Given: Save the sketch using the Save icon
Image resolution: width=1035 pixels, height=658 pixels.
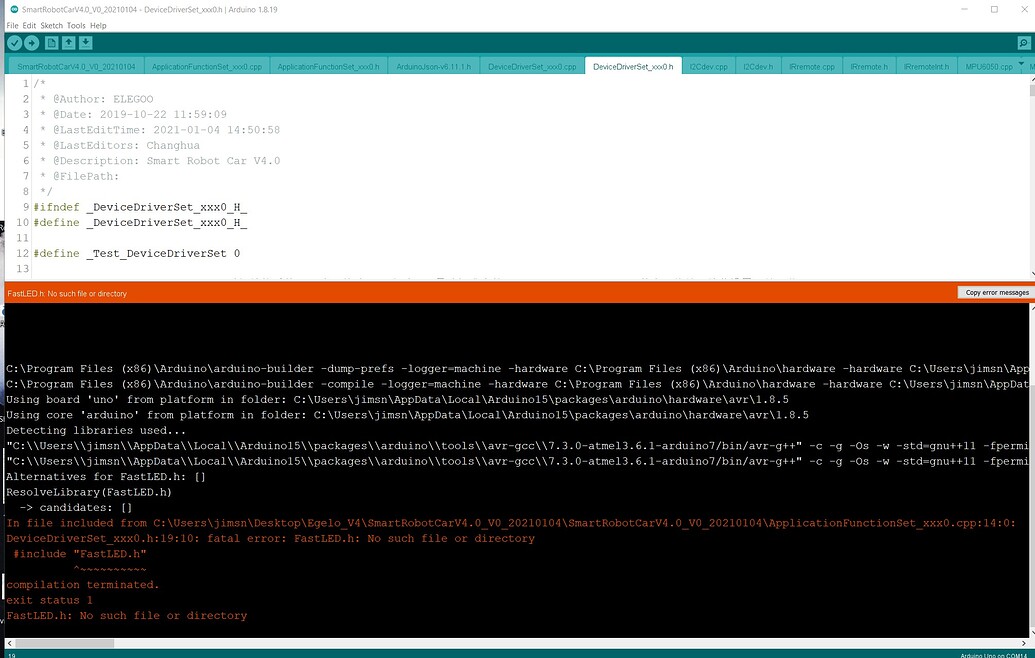Looking at the screenshot, I should click(x=87, y=43).
